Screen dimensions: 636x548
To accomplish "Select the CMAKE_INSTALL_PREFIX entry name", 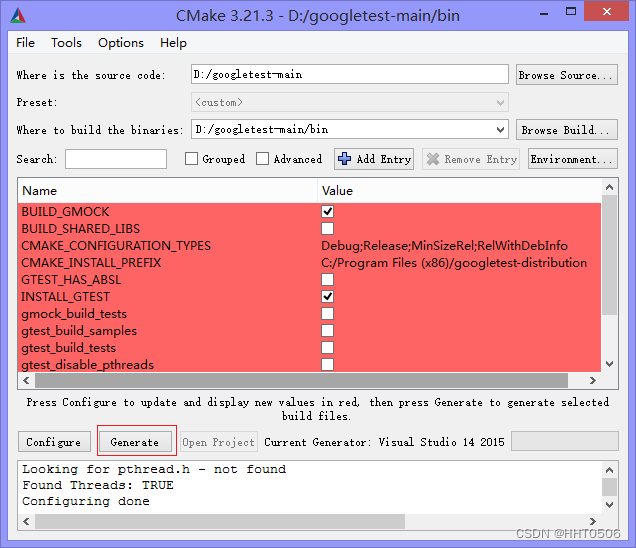I will click(91, 263).
